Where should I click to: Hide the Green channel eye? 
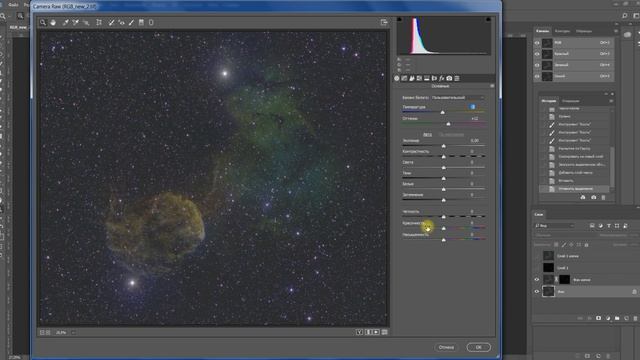[537, 65]
